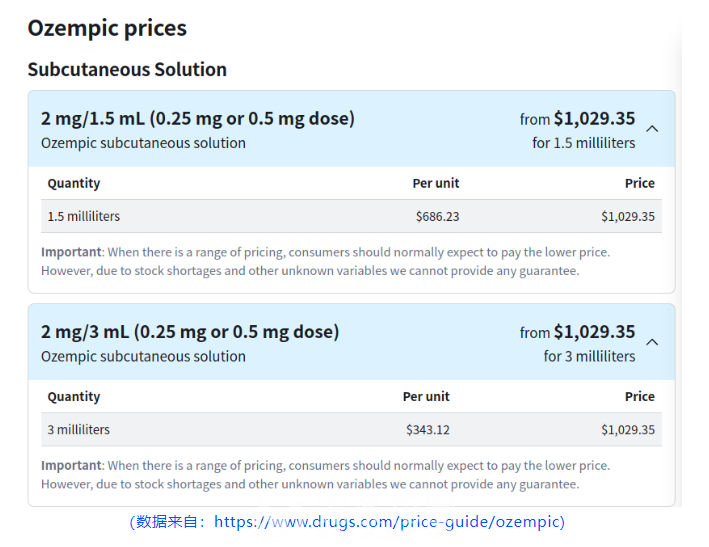Screen dimensions: 709x547
Task: Click the Quantity header in the first table
Action: pos(74,183)
